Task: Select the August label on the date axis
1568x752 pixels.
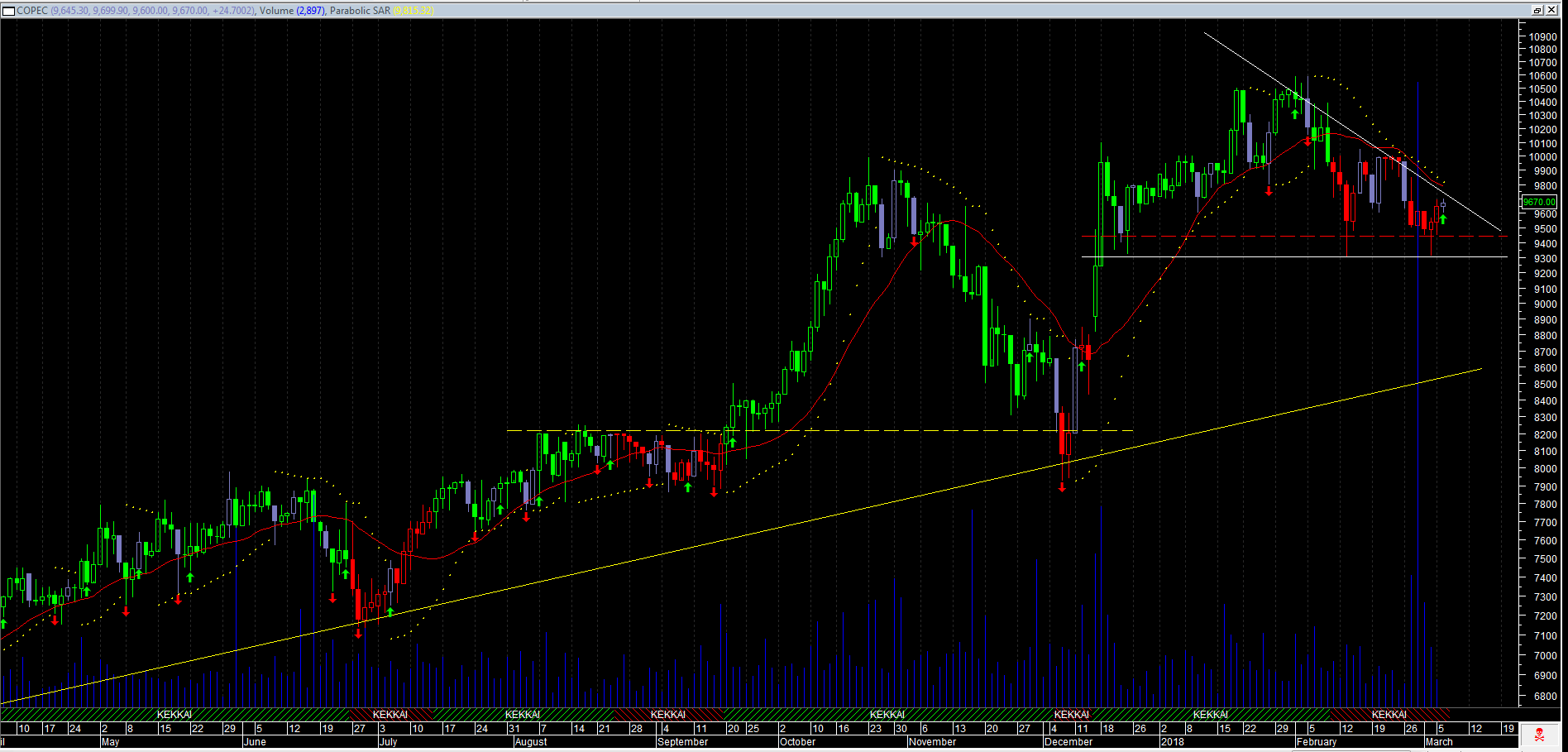Action: click(531, 742)
